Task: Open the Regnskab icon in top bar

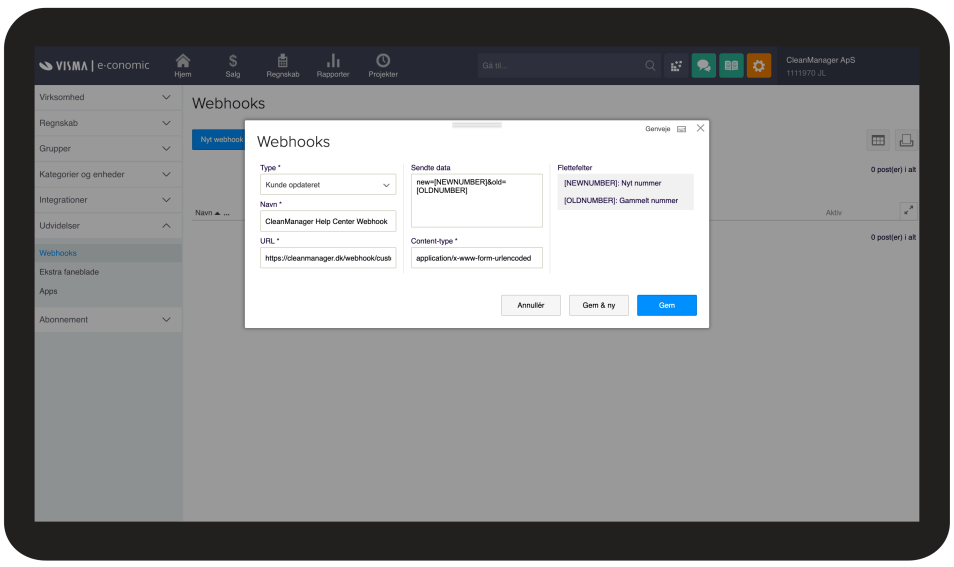Action: point(283,63)
